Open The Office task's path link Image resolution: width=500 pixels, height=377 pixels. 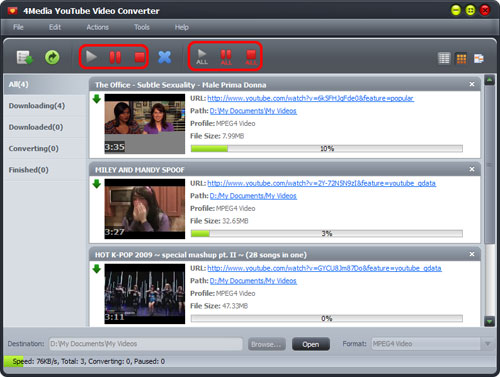coord(253,111)
